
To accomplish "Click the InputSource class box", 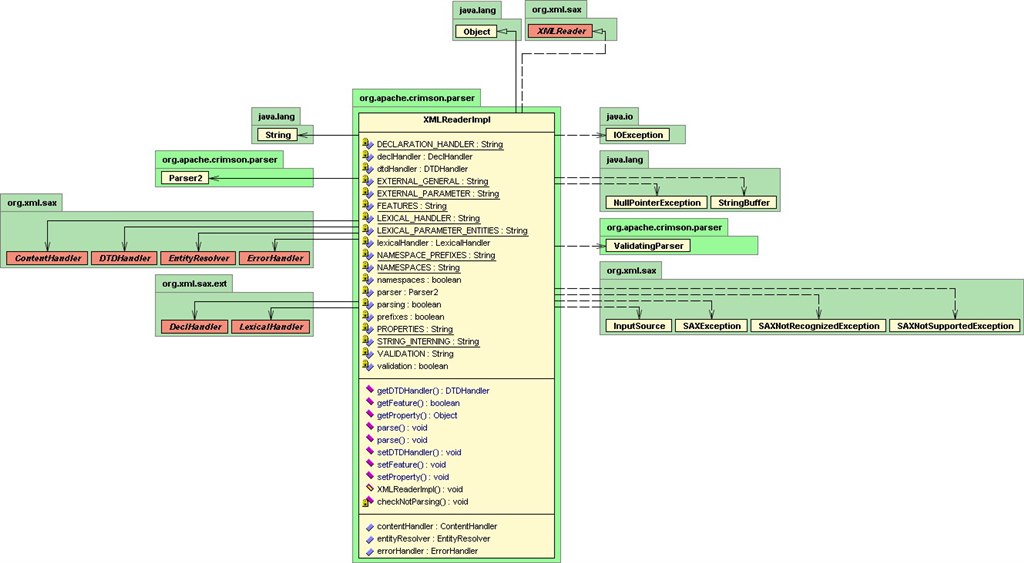I will [x=639, y=326].
